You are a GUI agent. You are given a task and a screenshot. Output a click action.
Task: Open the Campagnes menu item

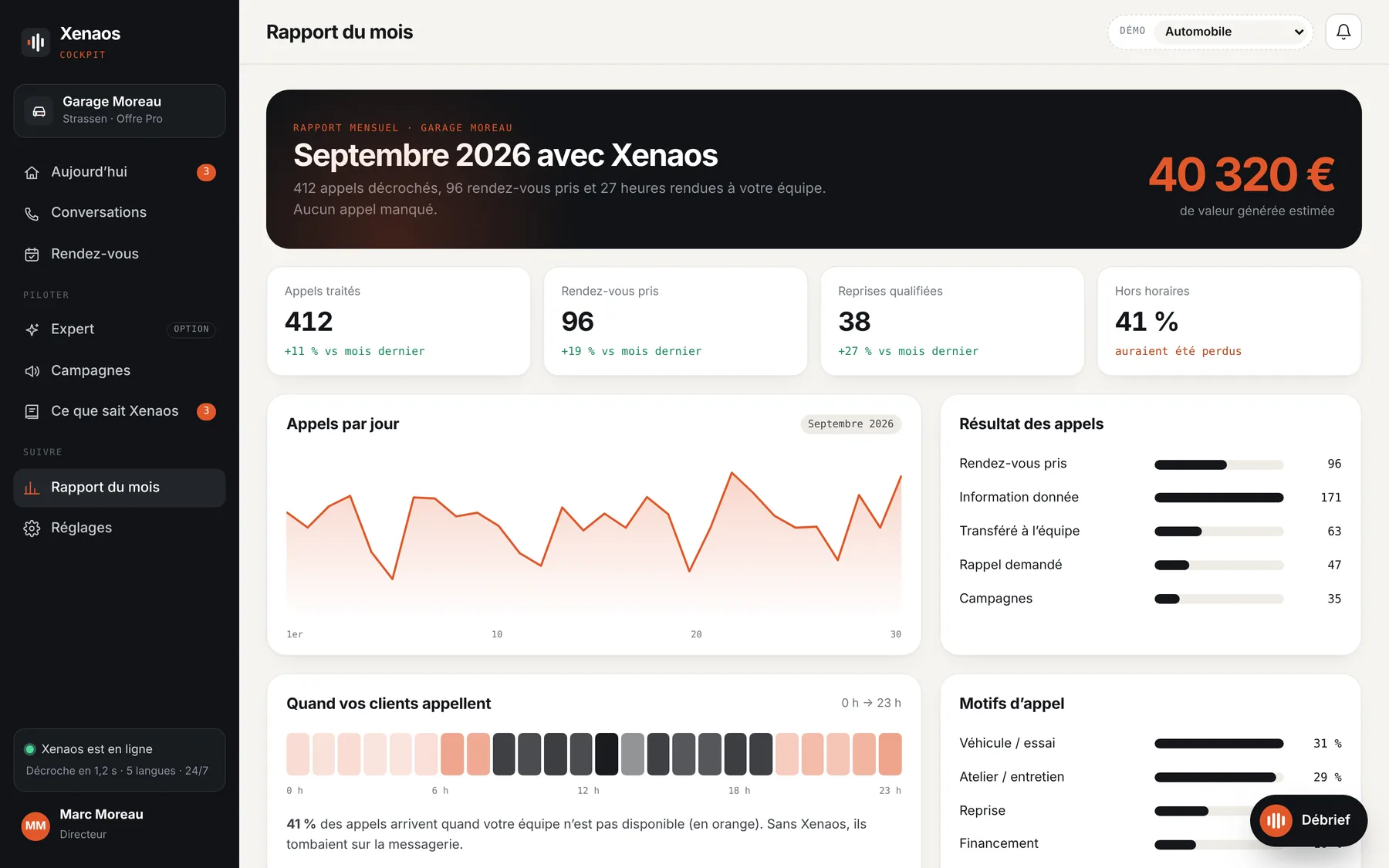click(120, 371)
